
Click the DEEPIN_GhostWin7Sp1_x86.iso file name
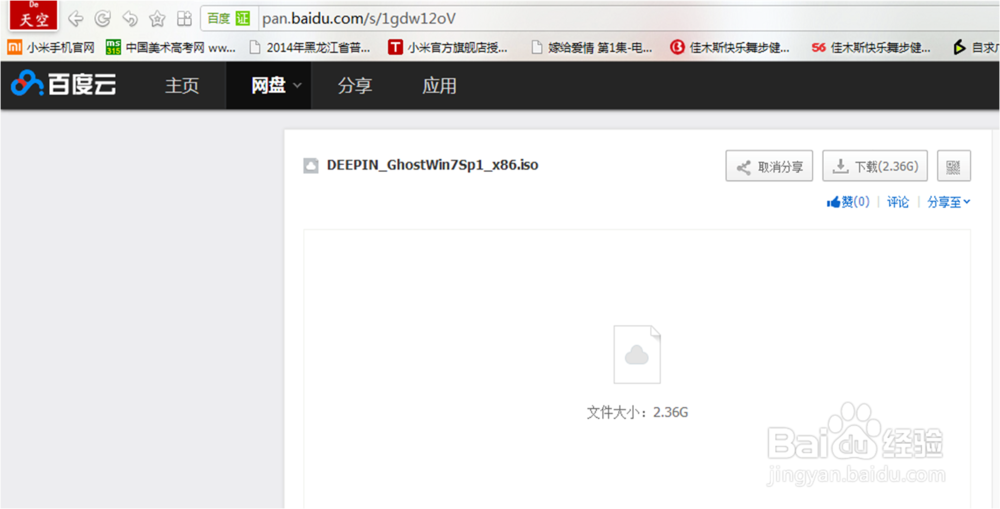pyautogui.click(x=432, y=165)
